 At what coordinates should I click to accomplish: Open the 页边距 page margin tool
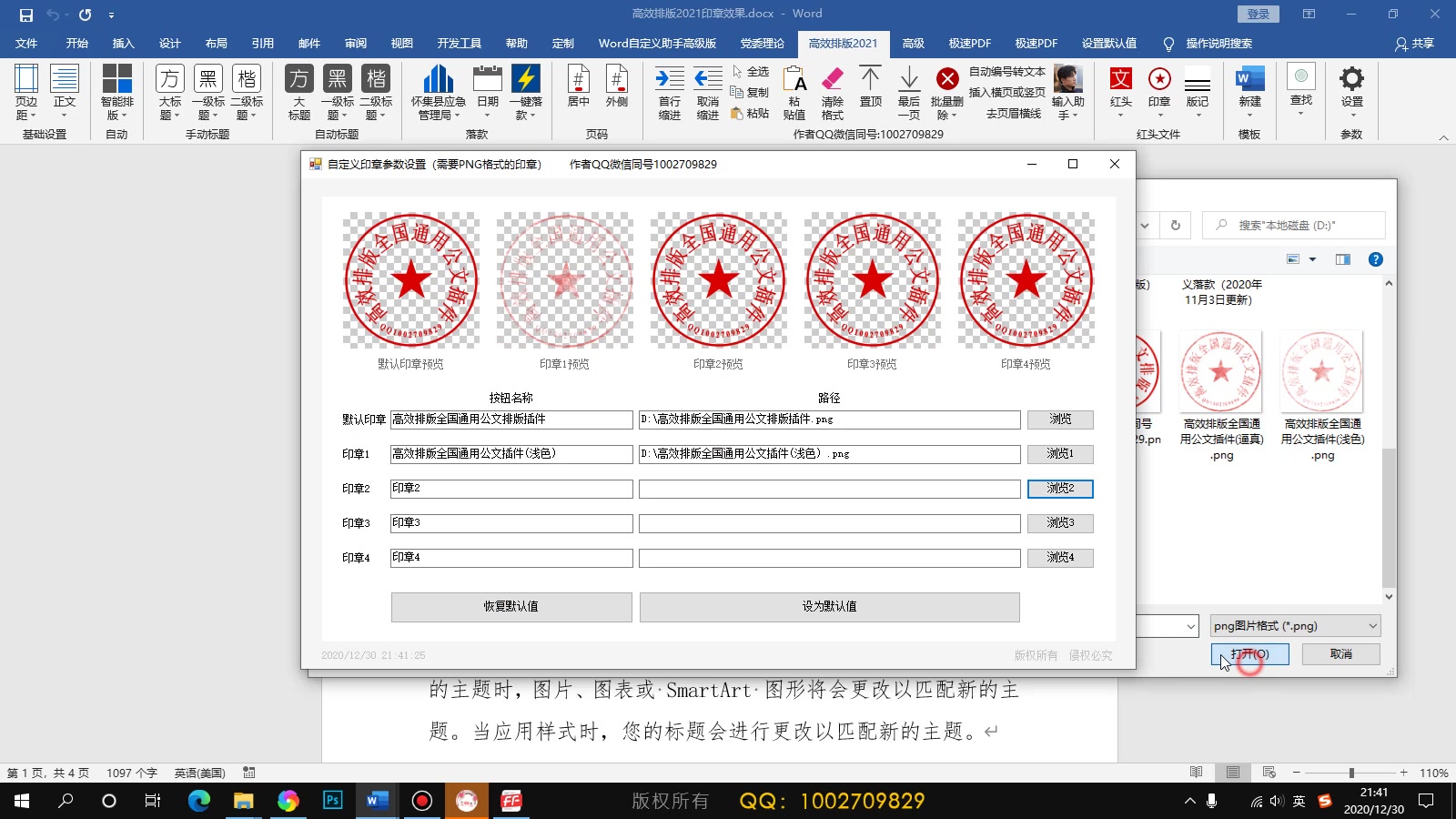[26, 92]
